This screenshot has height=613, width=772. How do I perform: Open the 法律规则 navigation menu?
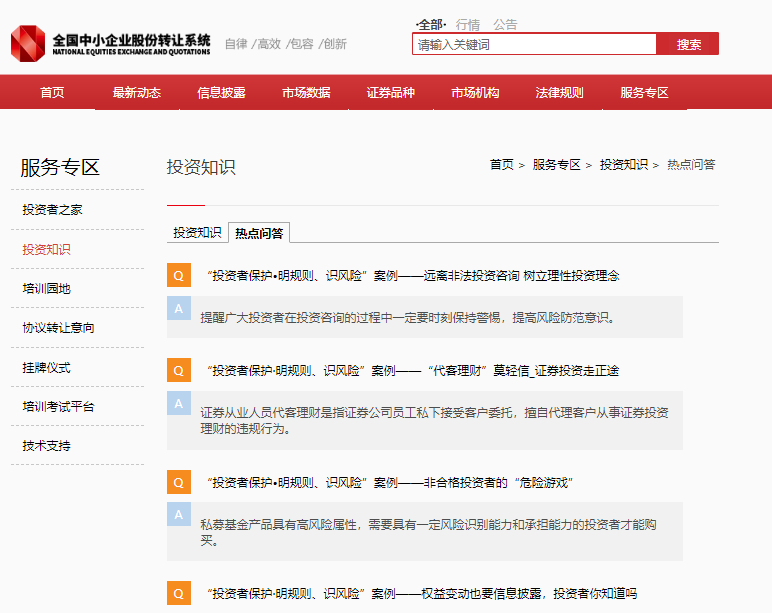pos(559,92)
